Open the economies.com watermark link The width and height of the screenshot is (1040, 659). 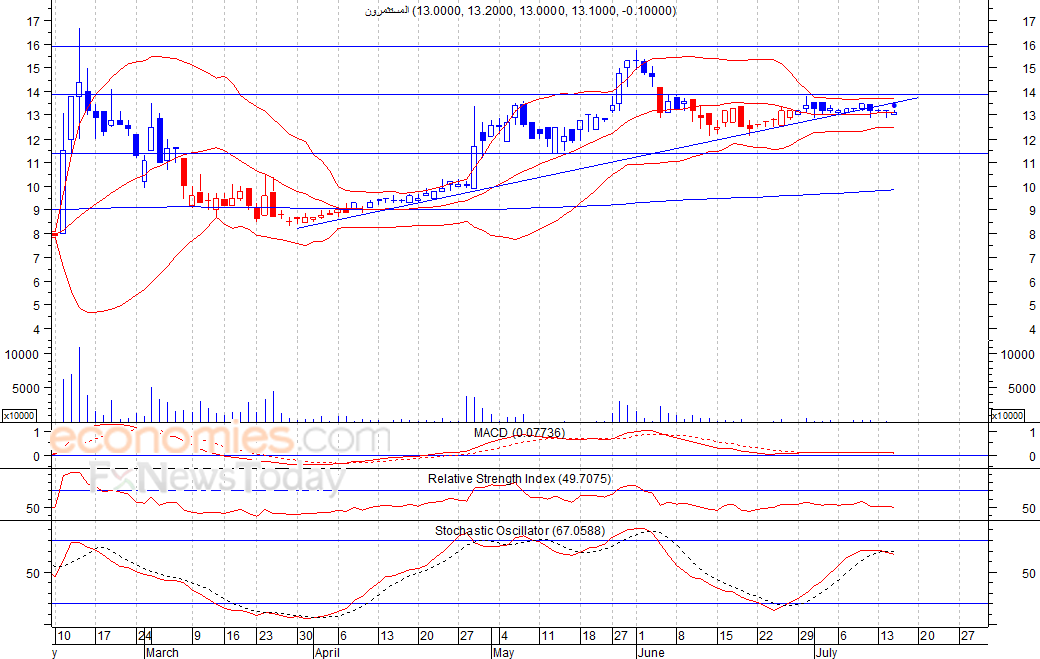[x=220, y=440]
